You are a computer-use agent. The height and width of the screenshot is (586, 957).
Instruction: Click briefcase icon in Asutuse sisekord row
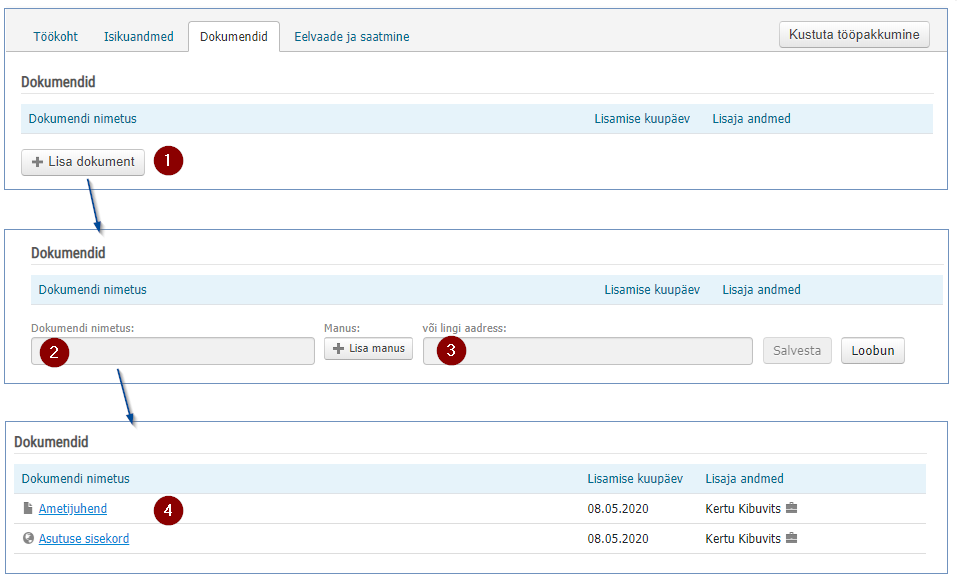[x=792, y=538]
